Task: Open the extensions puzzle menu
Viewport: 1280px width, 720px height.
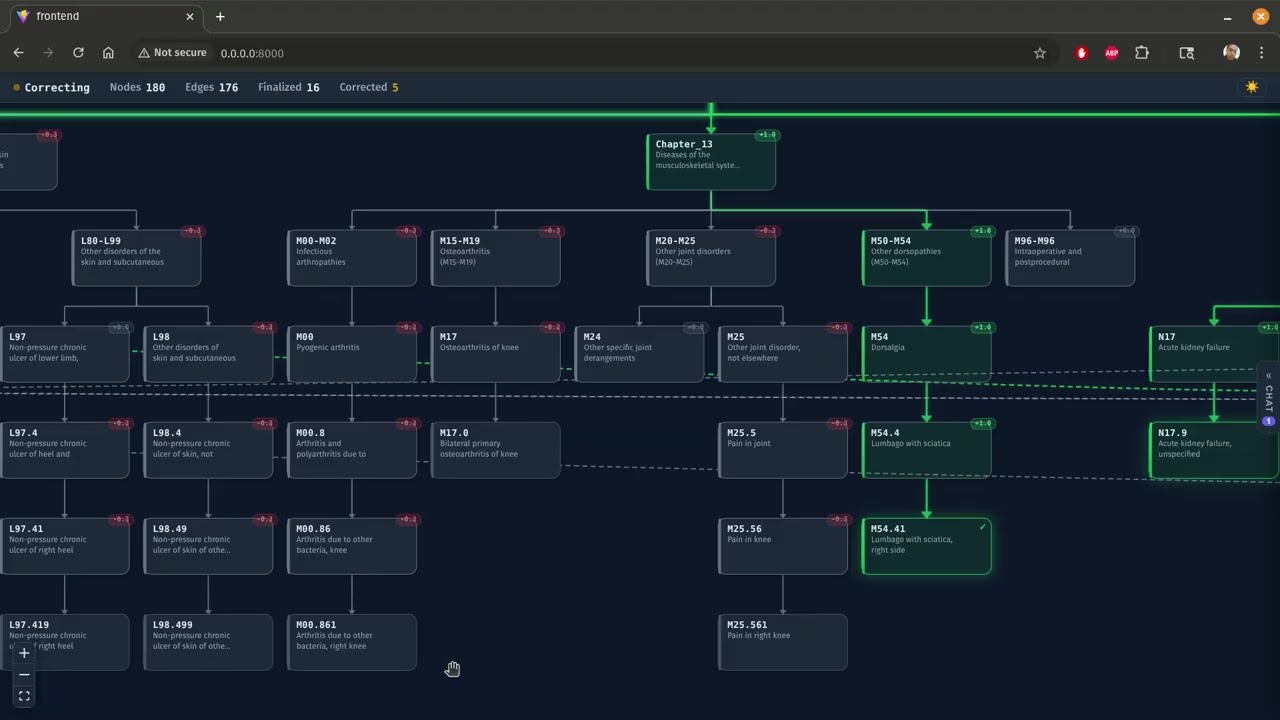Action: 1142,53
